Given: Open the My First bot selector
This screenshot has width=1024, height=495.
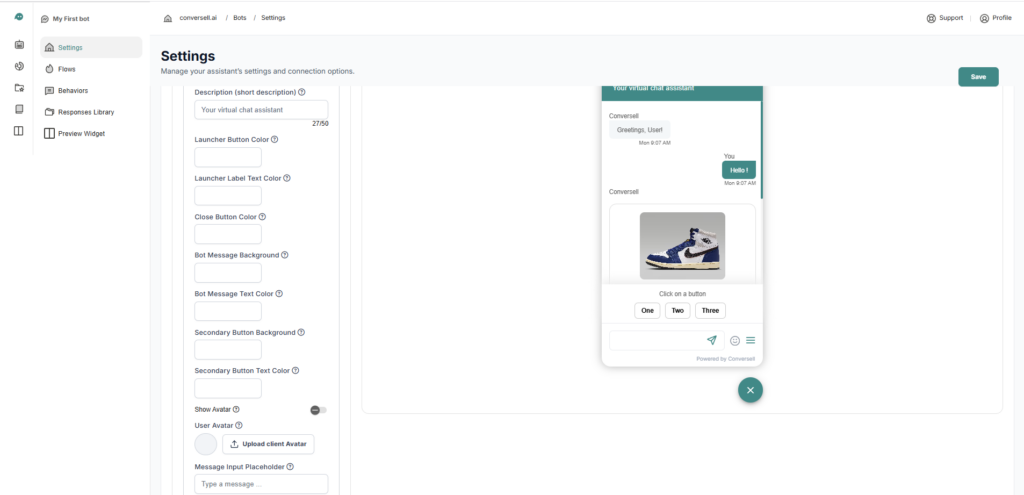Looking at the screenshot, I should pos(70,19).
